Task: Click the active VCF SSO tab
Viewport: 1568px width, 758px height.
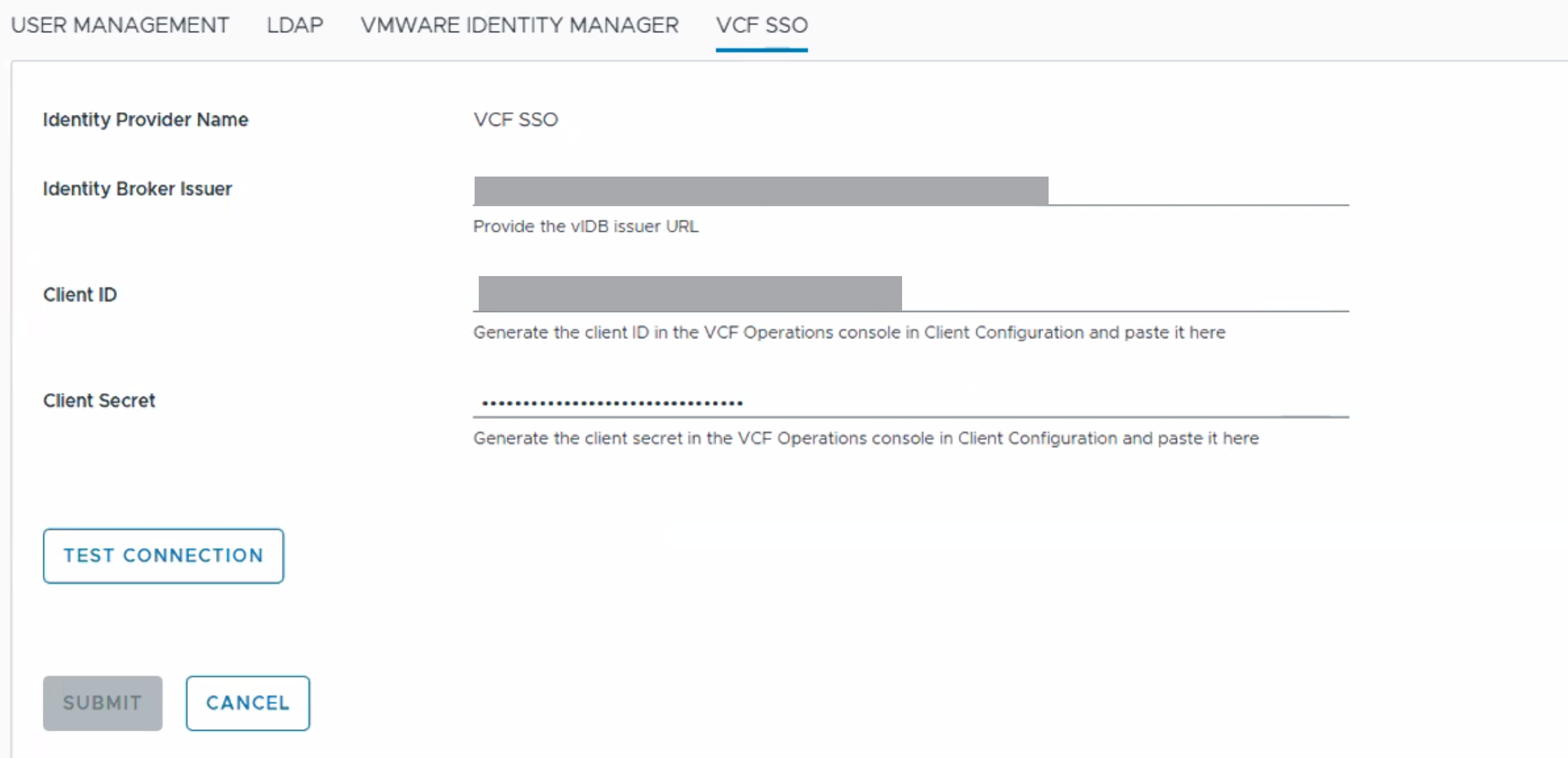Action: tap(761, 25)
